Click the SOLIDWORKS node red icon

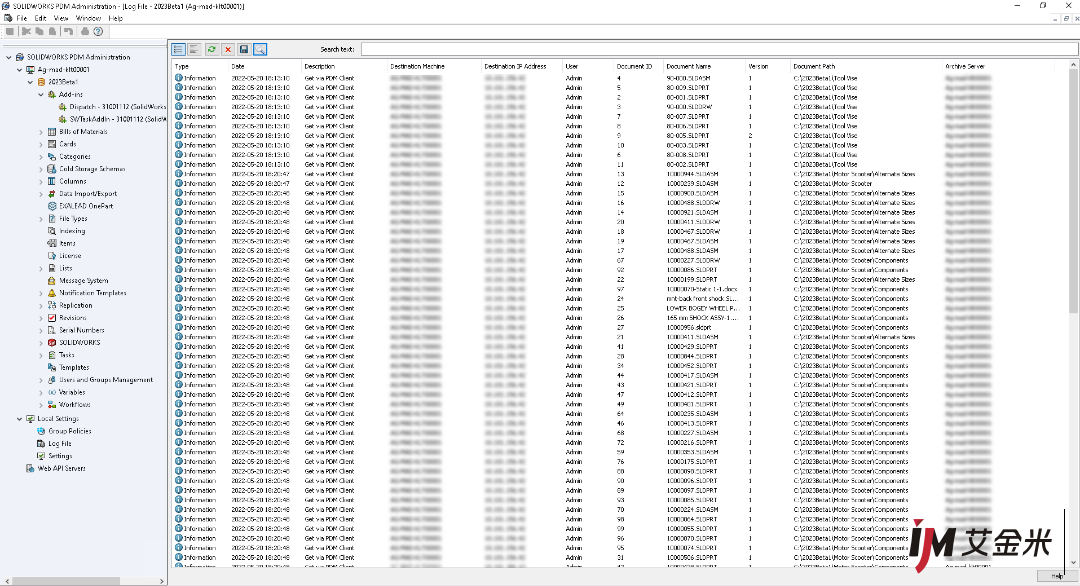tap(52, 342)
